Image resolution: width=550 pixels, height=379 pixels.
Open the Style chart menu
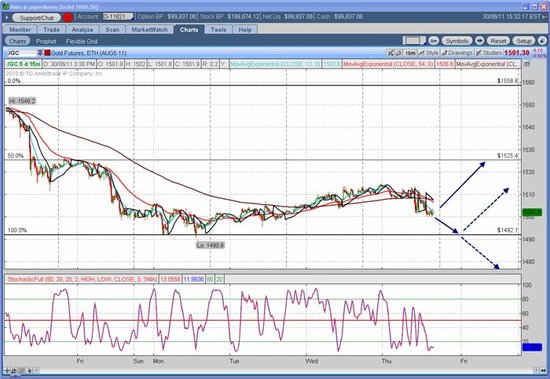click(x=429, y=53)
